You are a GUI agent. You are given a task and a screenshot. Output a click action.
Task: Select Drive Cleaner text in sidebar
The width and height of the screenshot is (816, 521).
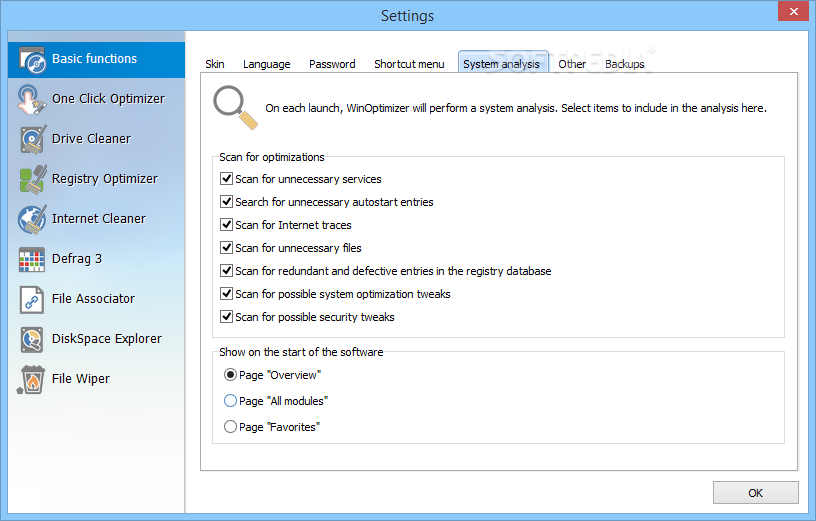(x=91, y=139)
